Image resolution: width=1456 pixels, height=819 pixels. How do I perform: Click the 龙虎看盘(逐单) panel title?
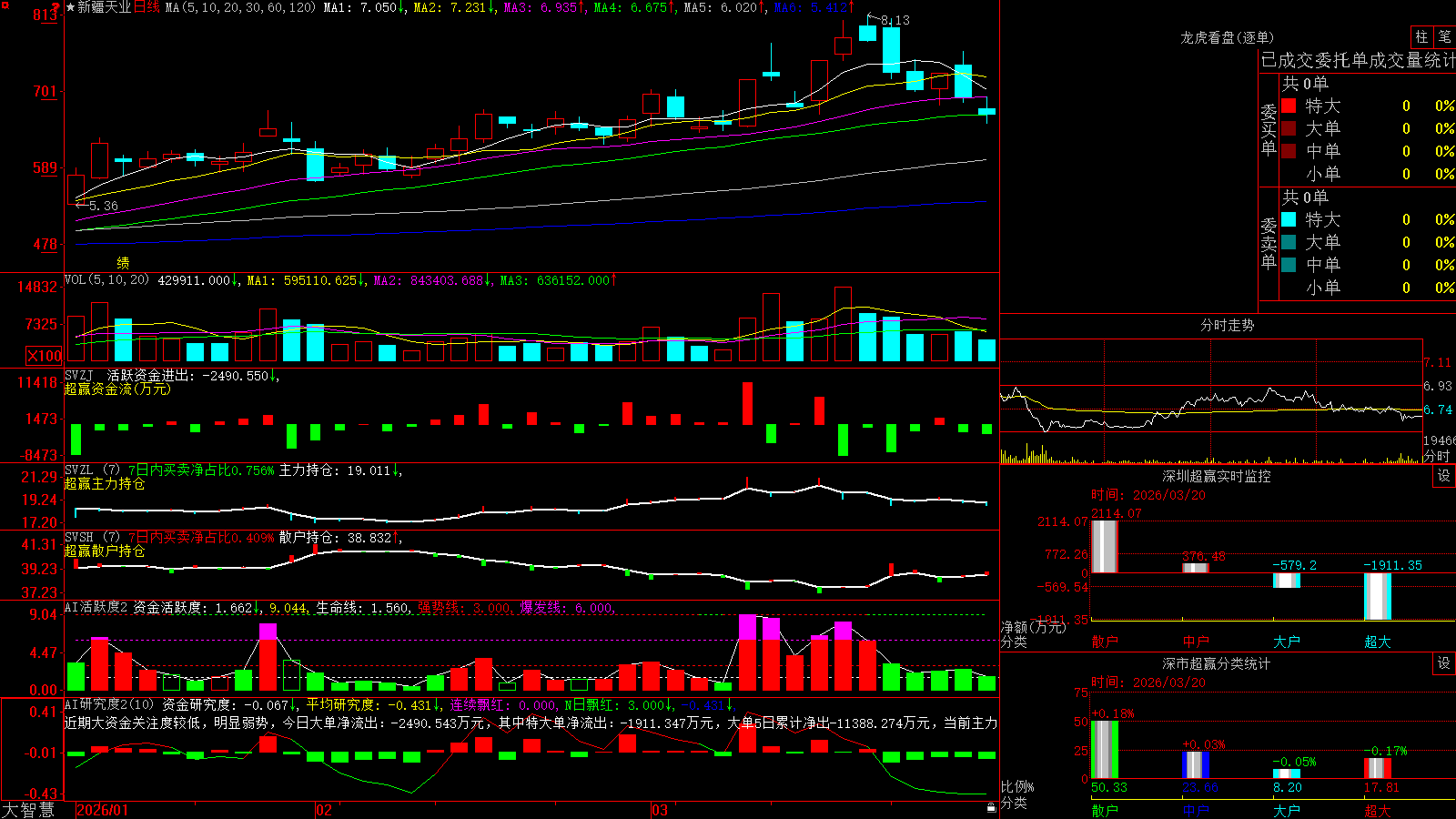pyautogui.click(x=1227, y=37)
